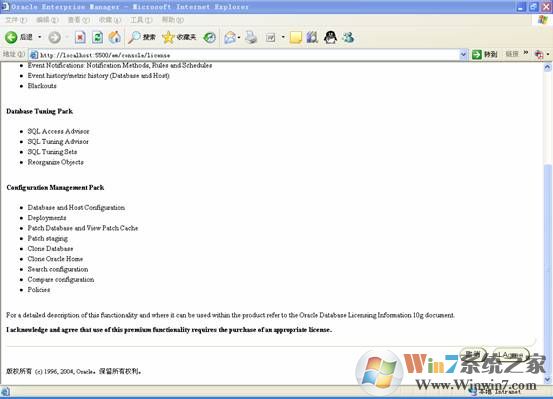The width and height of the screenshot is (553, 399).
Task: Click the 'Search configuration' list item
Action: (x=58, y=269)
